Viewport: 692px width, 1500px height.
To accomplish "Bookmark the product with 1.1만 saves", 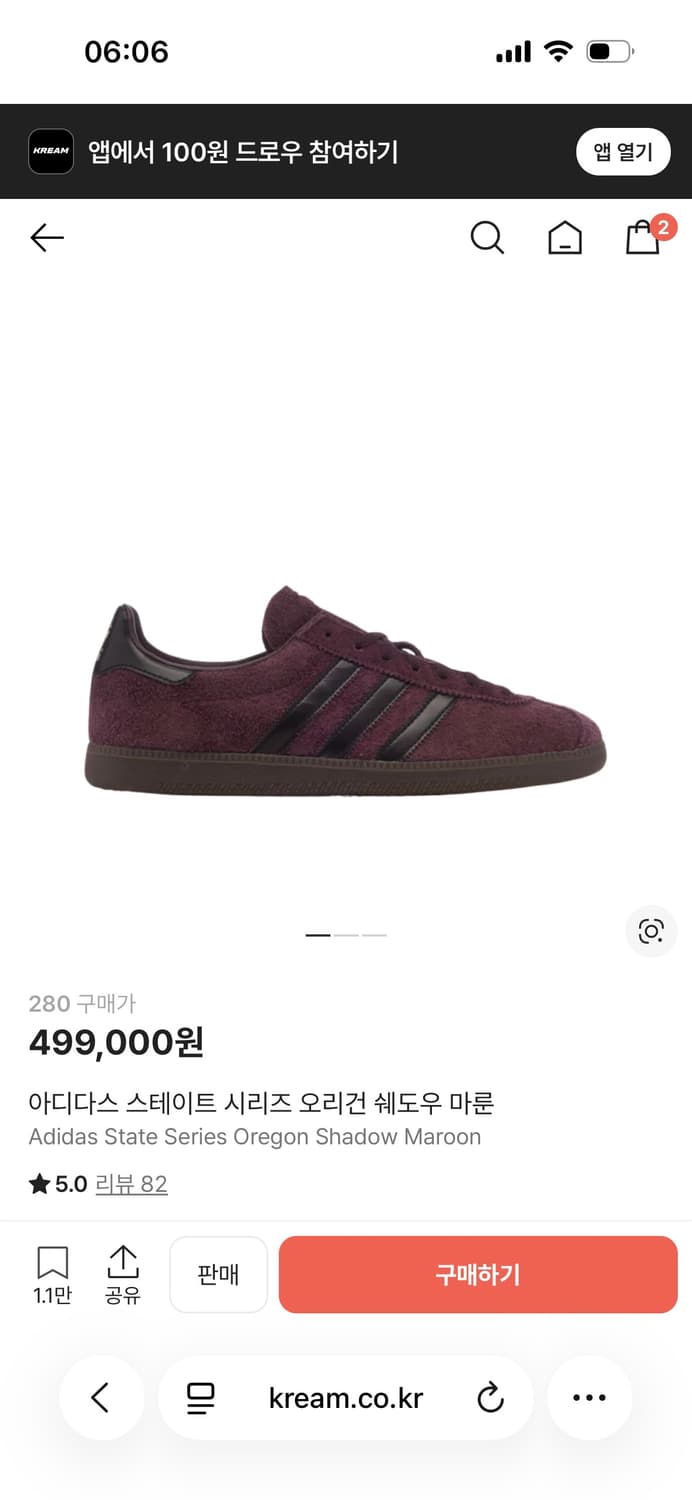I will (x=52, y=1275).
